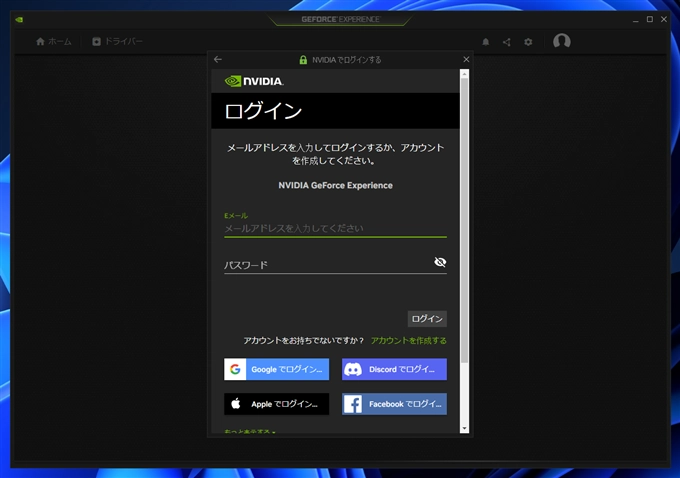Image resolution: width=680 pixels, height=478 pixels.
Task: Toggle password visibility eye icon
Action: 440,262
